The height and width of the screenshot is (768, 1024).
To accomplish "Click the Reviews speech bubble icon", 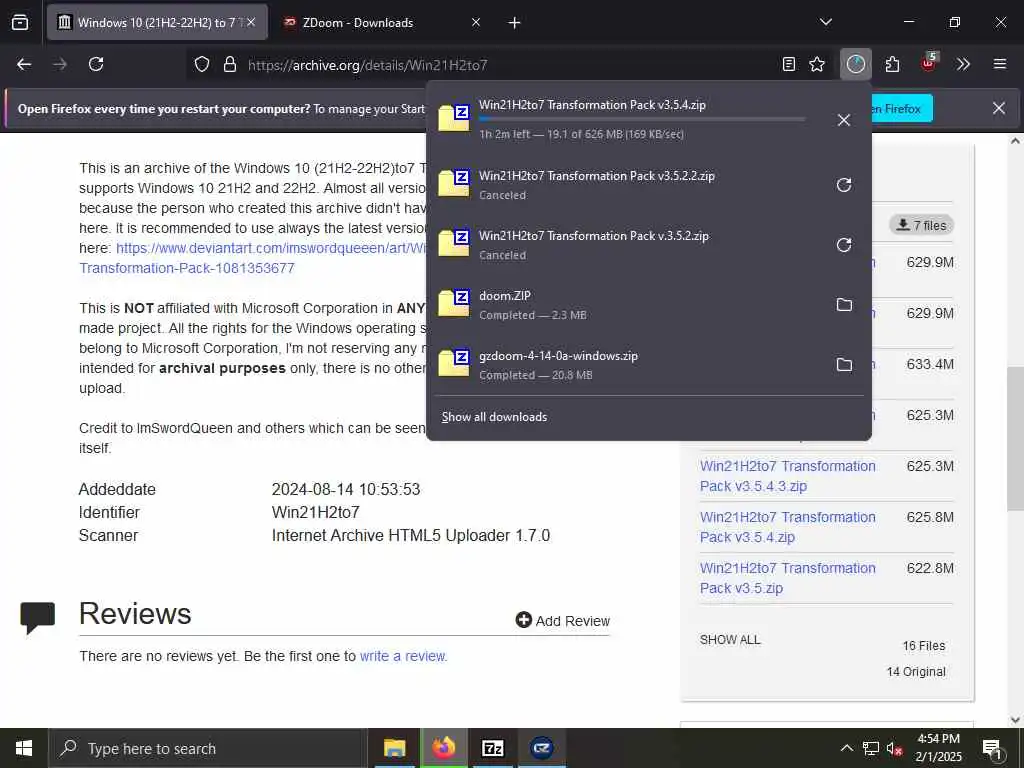I will (x=37, y=616).
